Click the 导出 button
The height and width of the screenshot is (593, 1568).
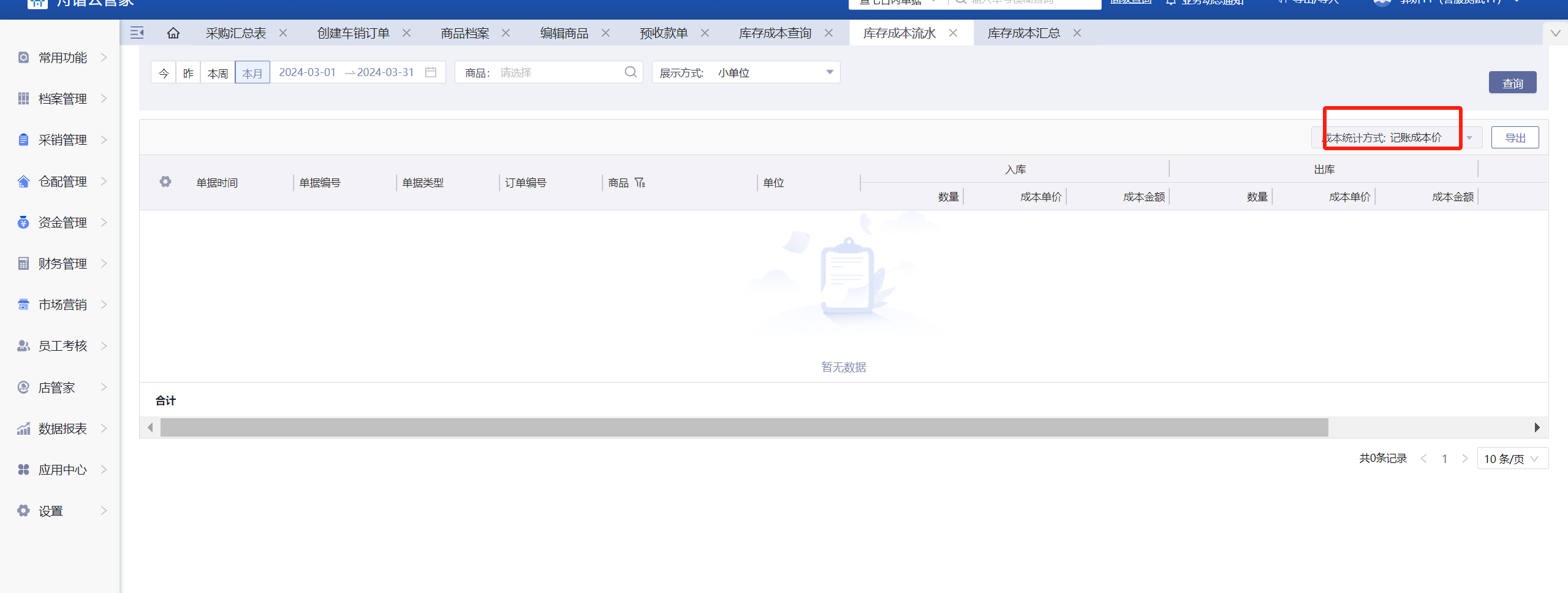click(1515, 138)
